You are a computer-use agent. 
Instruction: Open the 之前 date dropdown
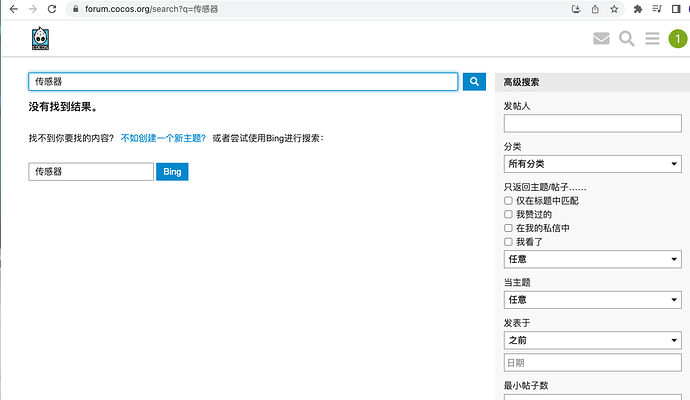point(592,340)
